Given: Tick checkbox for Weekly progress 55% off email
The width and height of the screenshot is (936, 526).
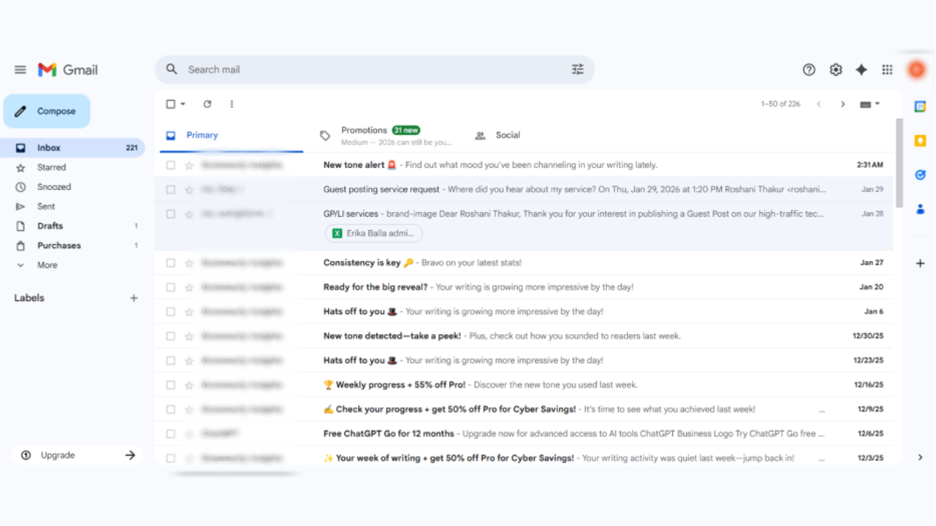Looking at the screenshot, I should coord(171,386).
